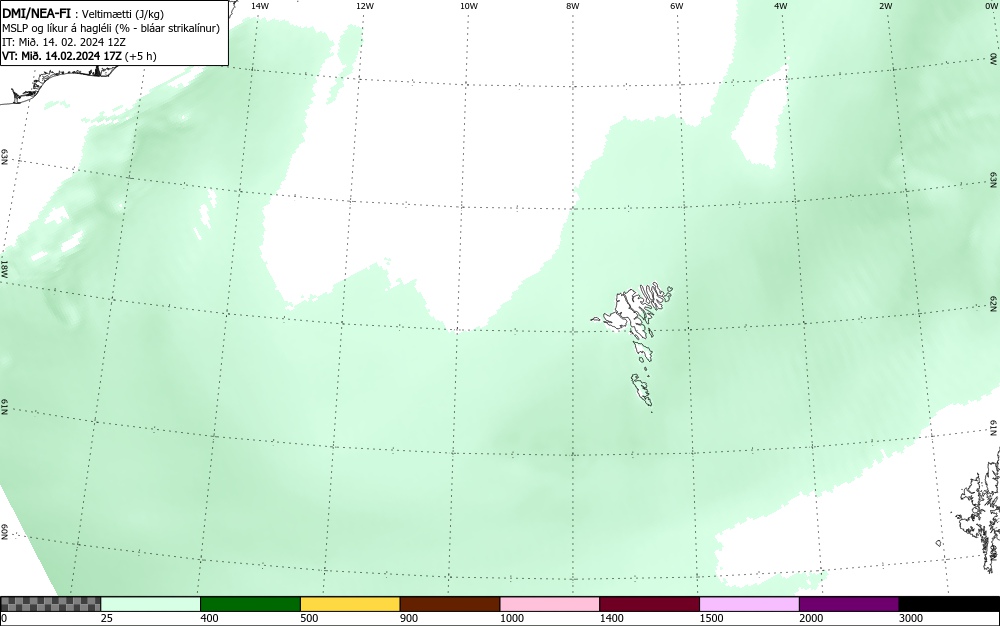This screenshot has width=1000, height=626.
Task: Click the "12W" longitude label
Action: pyautogui.click(x=365, y=6)
